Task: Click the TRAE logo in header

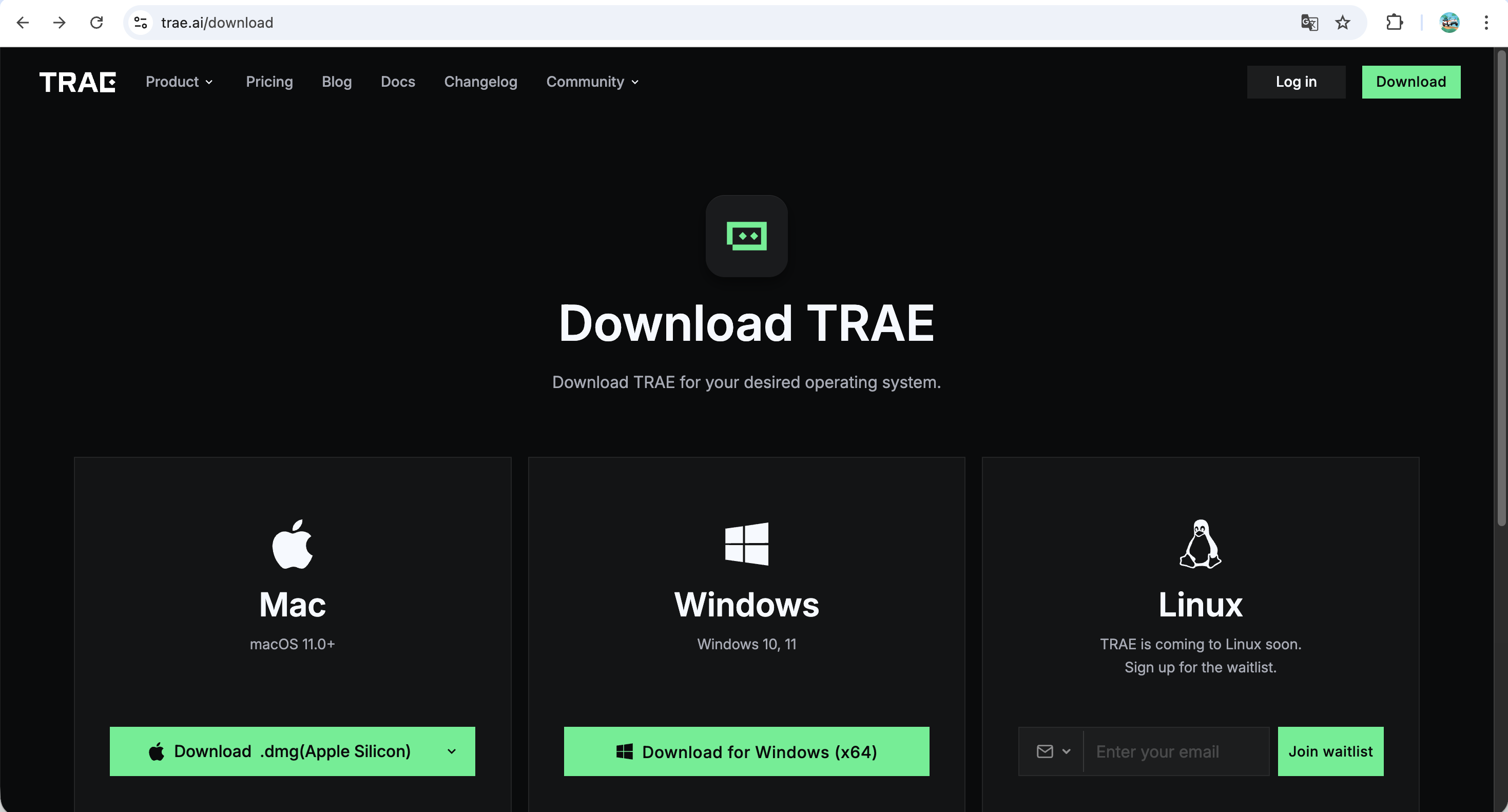Action: tap(78, 82)
